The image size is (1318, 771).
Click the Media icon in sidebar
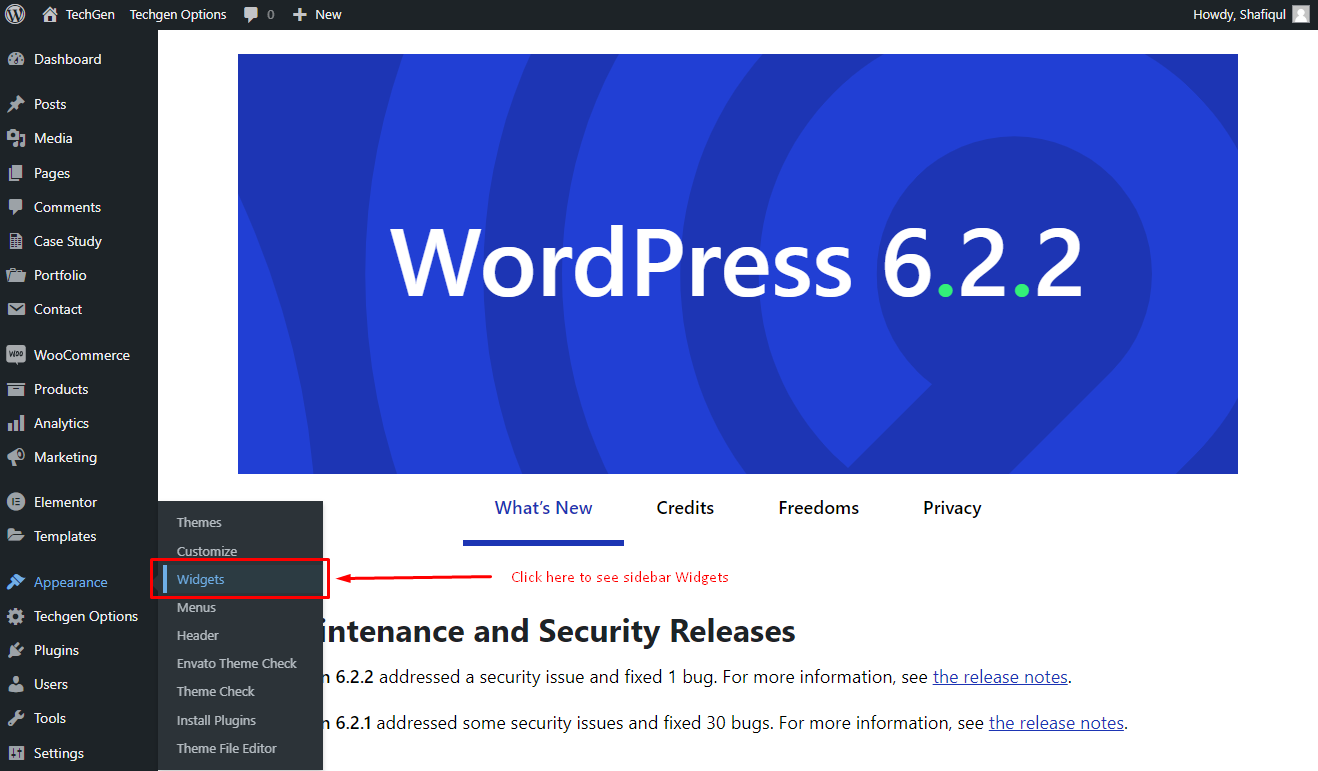point(15,138)
